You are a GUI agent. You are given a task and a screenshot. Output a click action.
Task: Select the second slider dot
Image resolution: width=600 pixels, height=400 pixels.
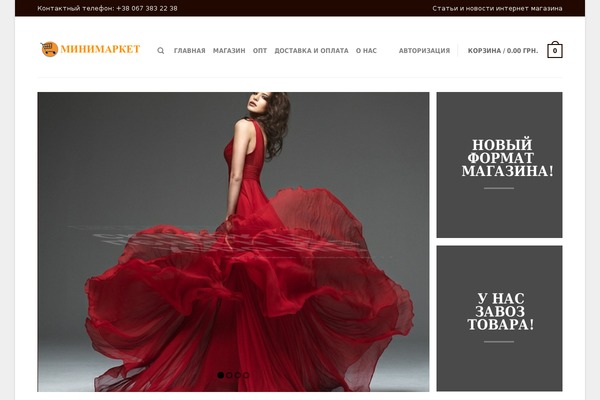(x=229, y=375)
